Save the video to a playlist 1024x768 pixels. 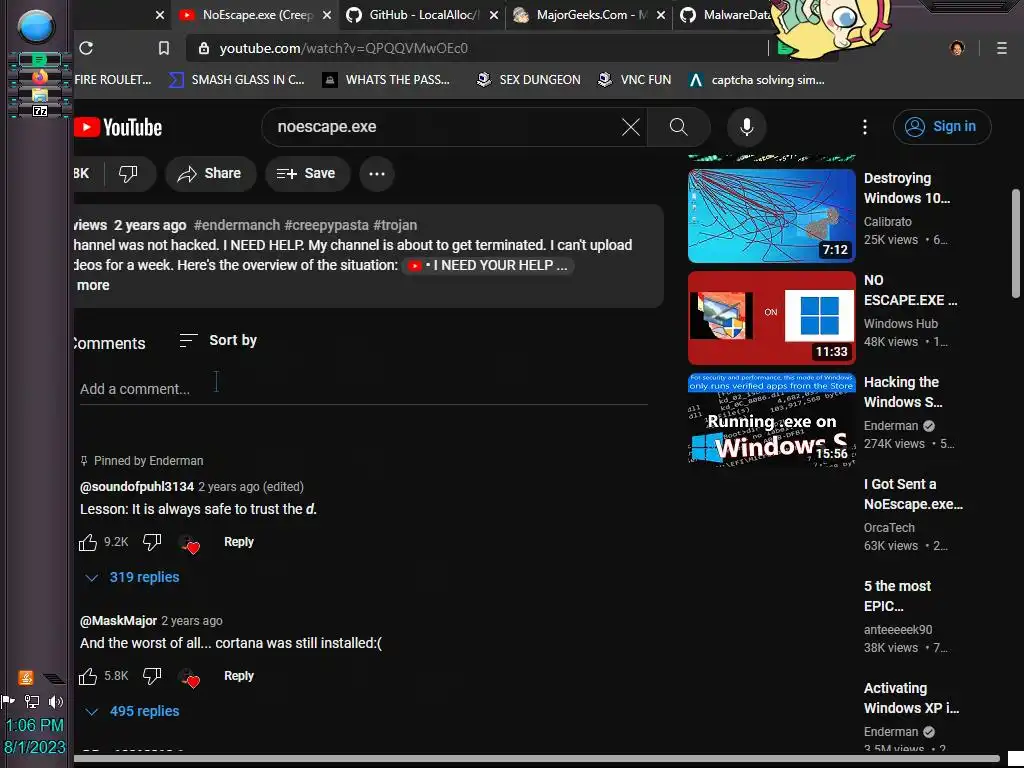(x=307, y=174)
